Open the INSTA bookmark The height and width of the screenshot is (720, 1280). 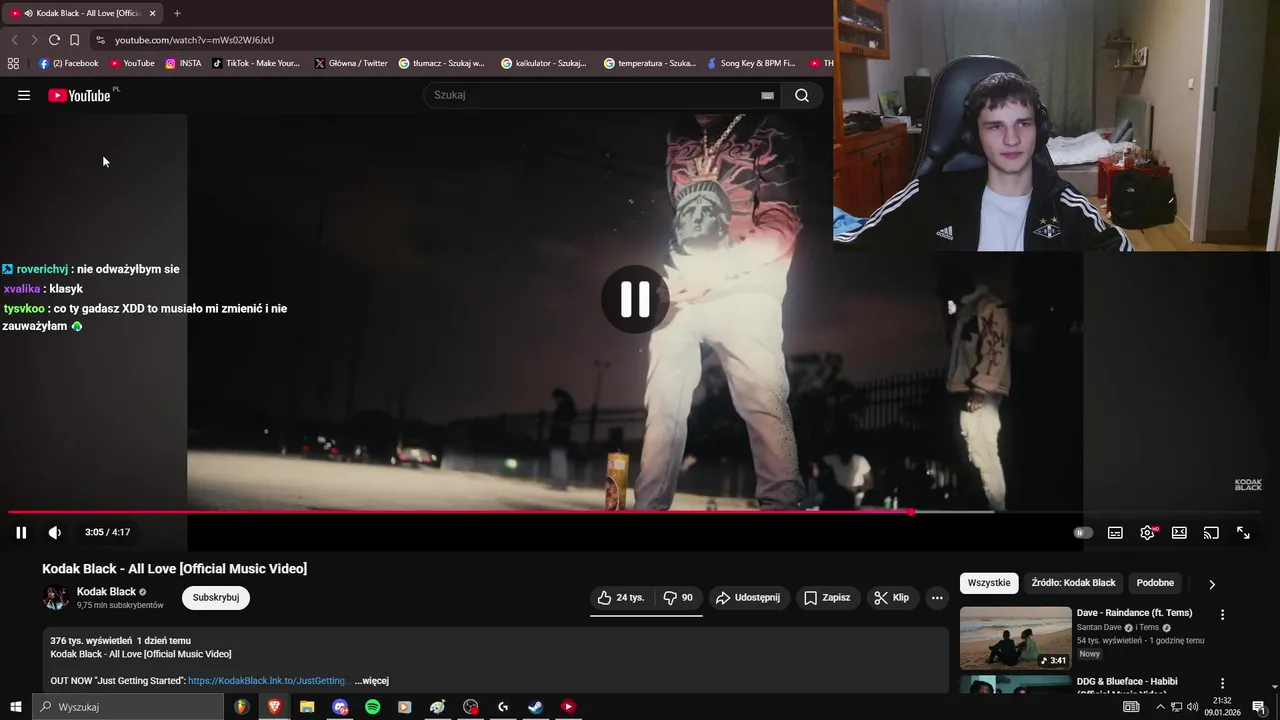pyautogui.click(x=183, y=63)
